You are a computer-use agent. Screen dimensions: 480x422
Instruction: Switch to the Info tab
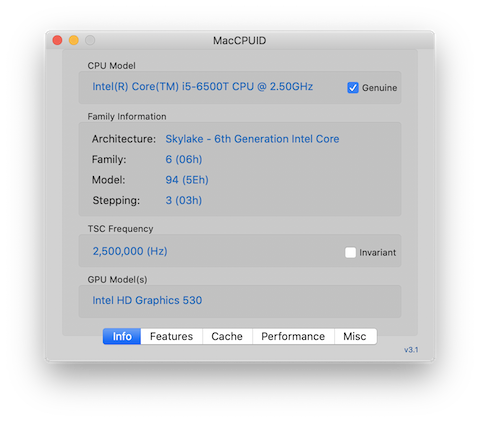(x=122, y=336)
